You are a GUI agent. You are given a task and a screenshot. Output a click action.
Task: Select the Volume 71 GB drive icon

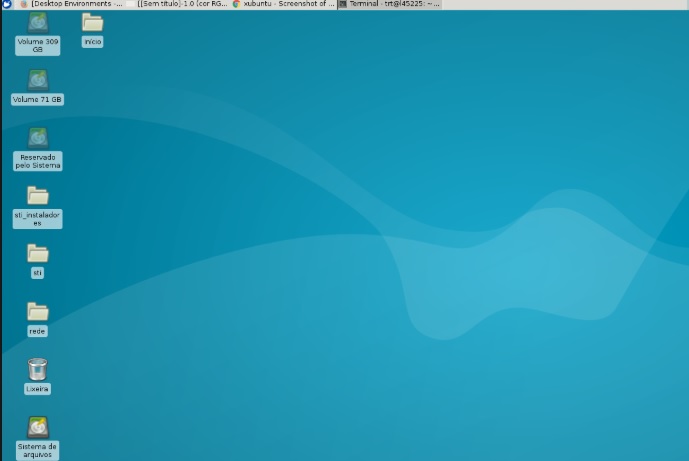pyautogui.click(x=38, y=79)
